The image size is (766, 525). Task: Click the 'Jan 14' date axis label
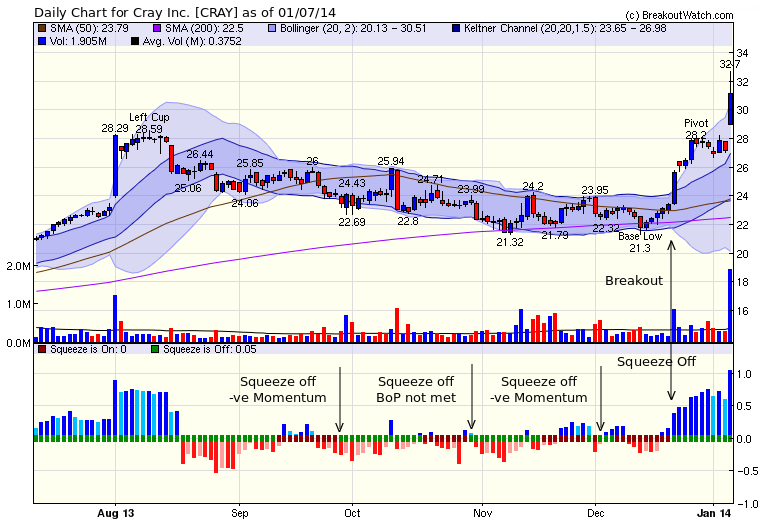click(x=714, y=513)
